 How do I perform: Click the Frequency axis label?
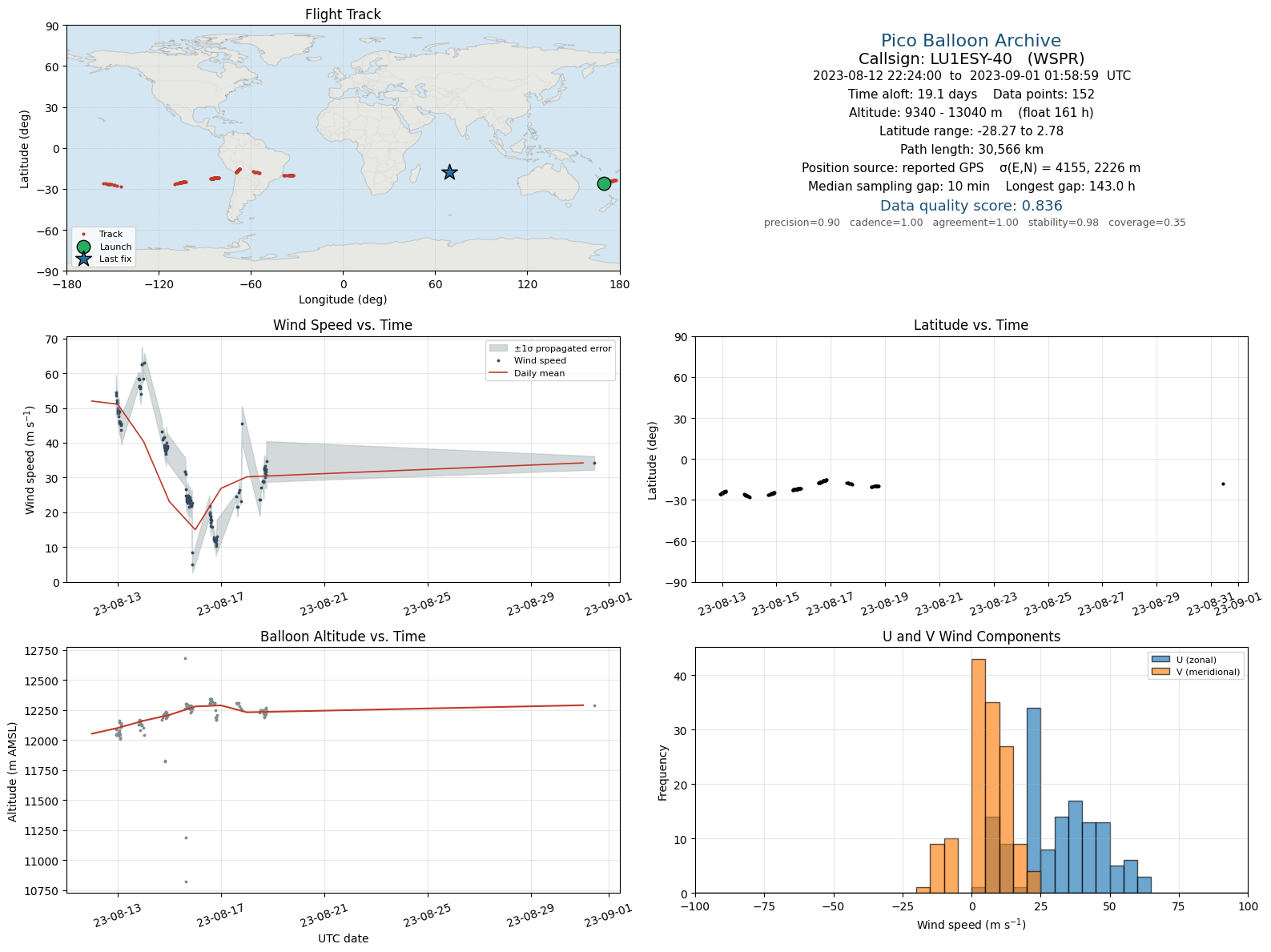pyautogui.click(x=662, y=773)
